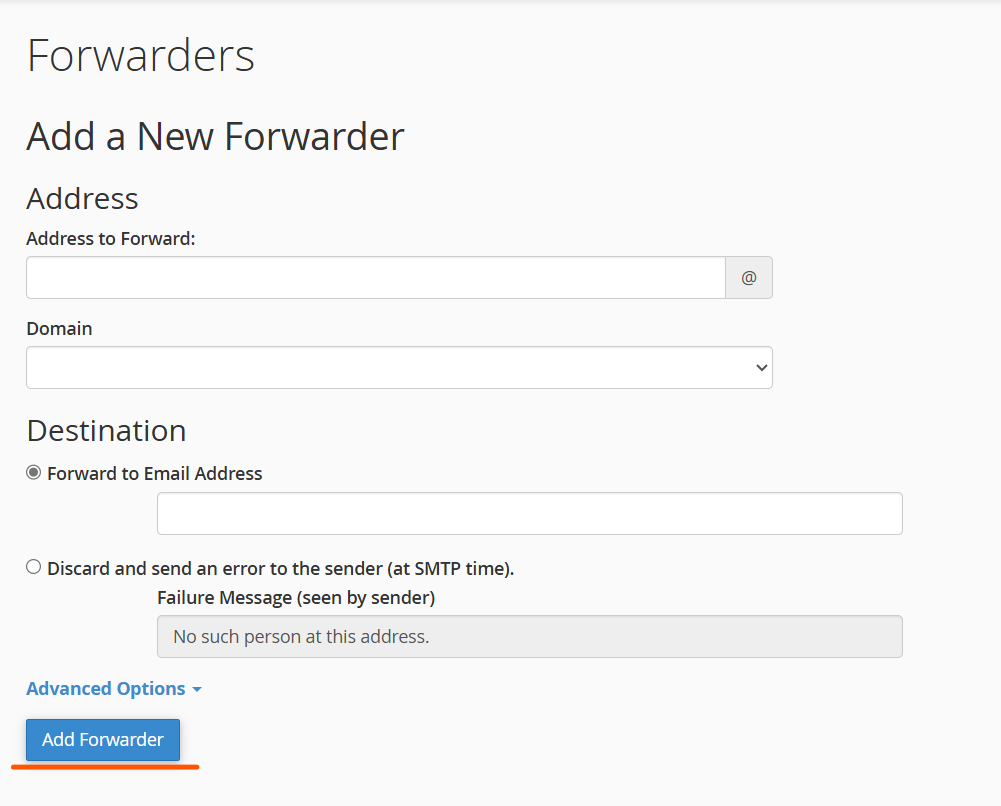The image size is (1001, 806).
Task: Click the "Add a New Forwarder" heading
Action: [x=214, y=136]
